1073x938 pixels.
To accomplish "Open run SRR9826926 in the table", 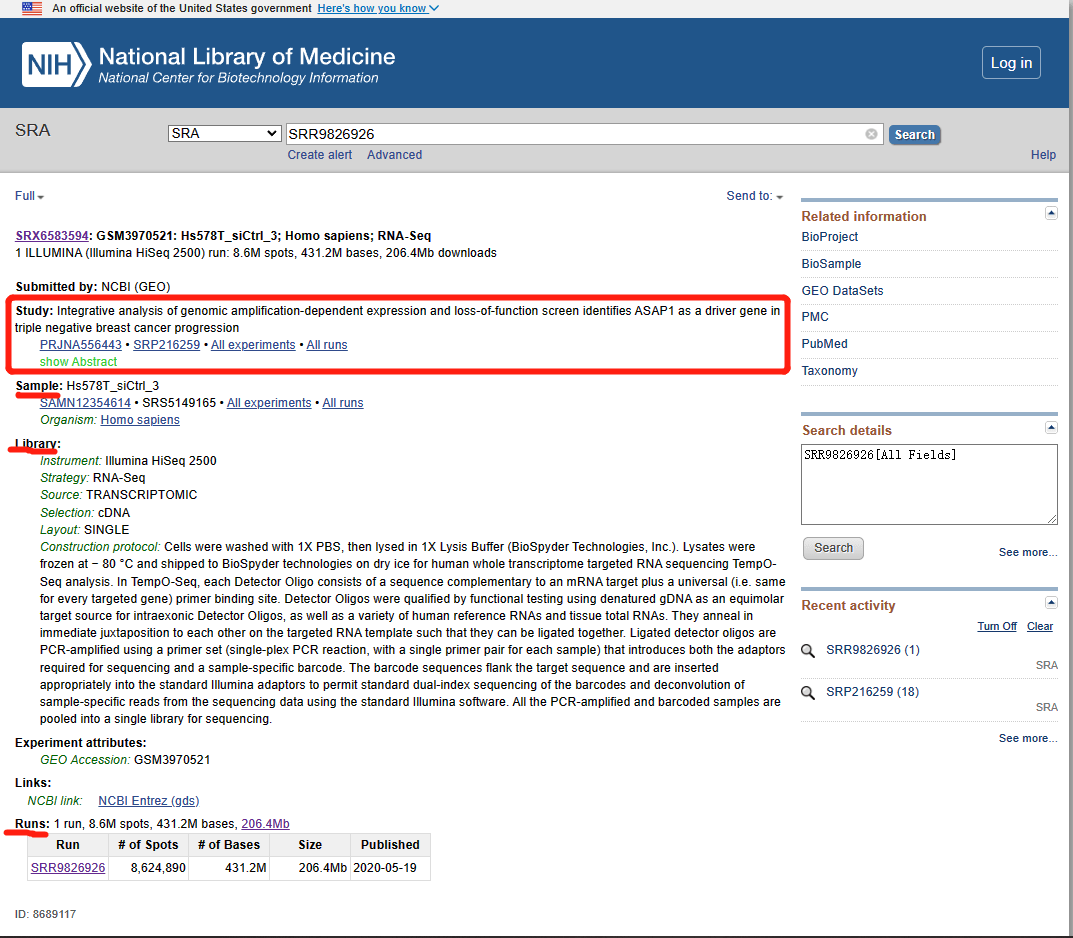I will pyautogui.click(x=68, y=868).
